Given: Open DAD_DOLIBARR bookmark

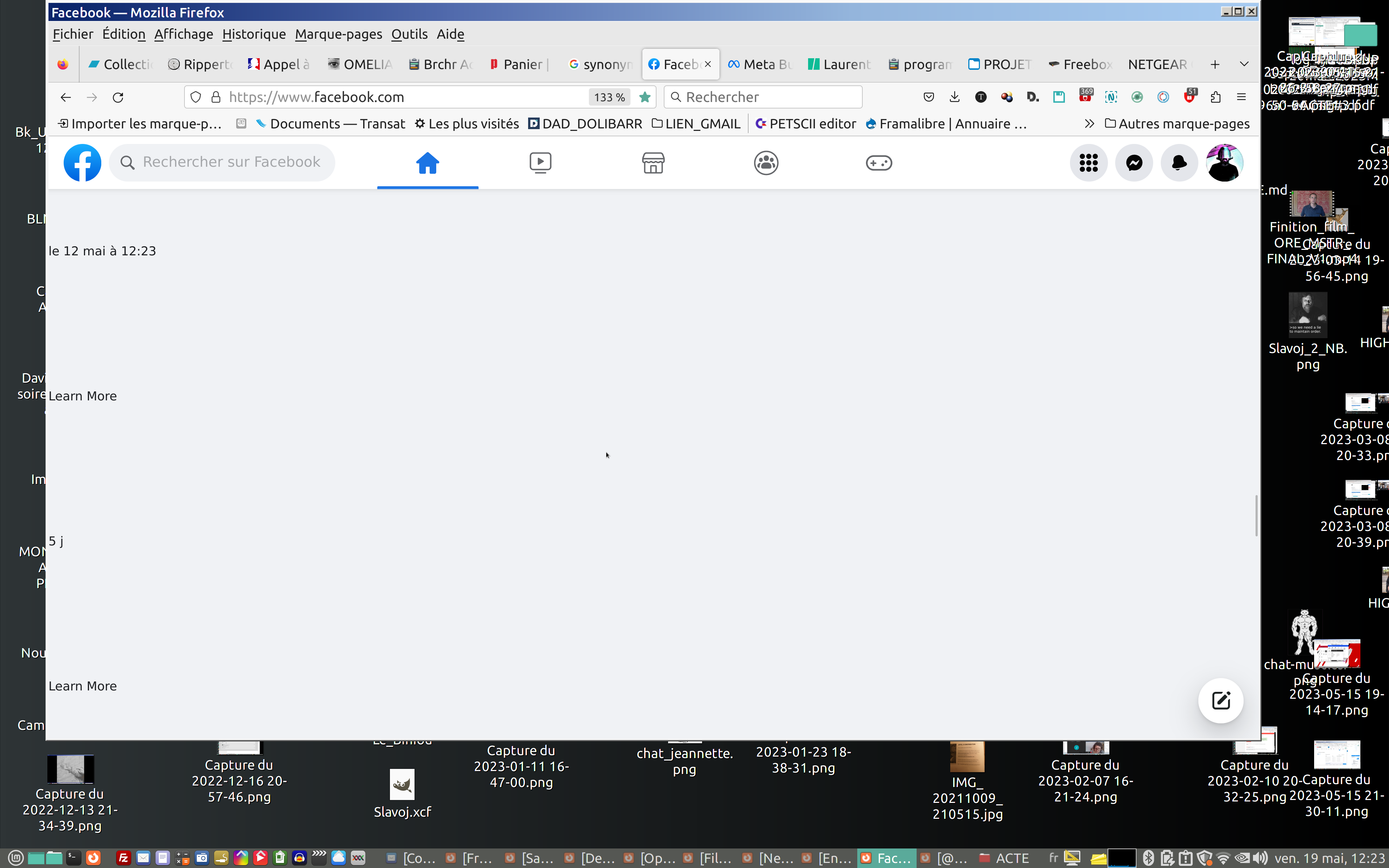Looking at the screenshot, I should click(x=585, y=124).
